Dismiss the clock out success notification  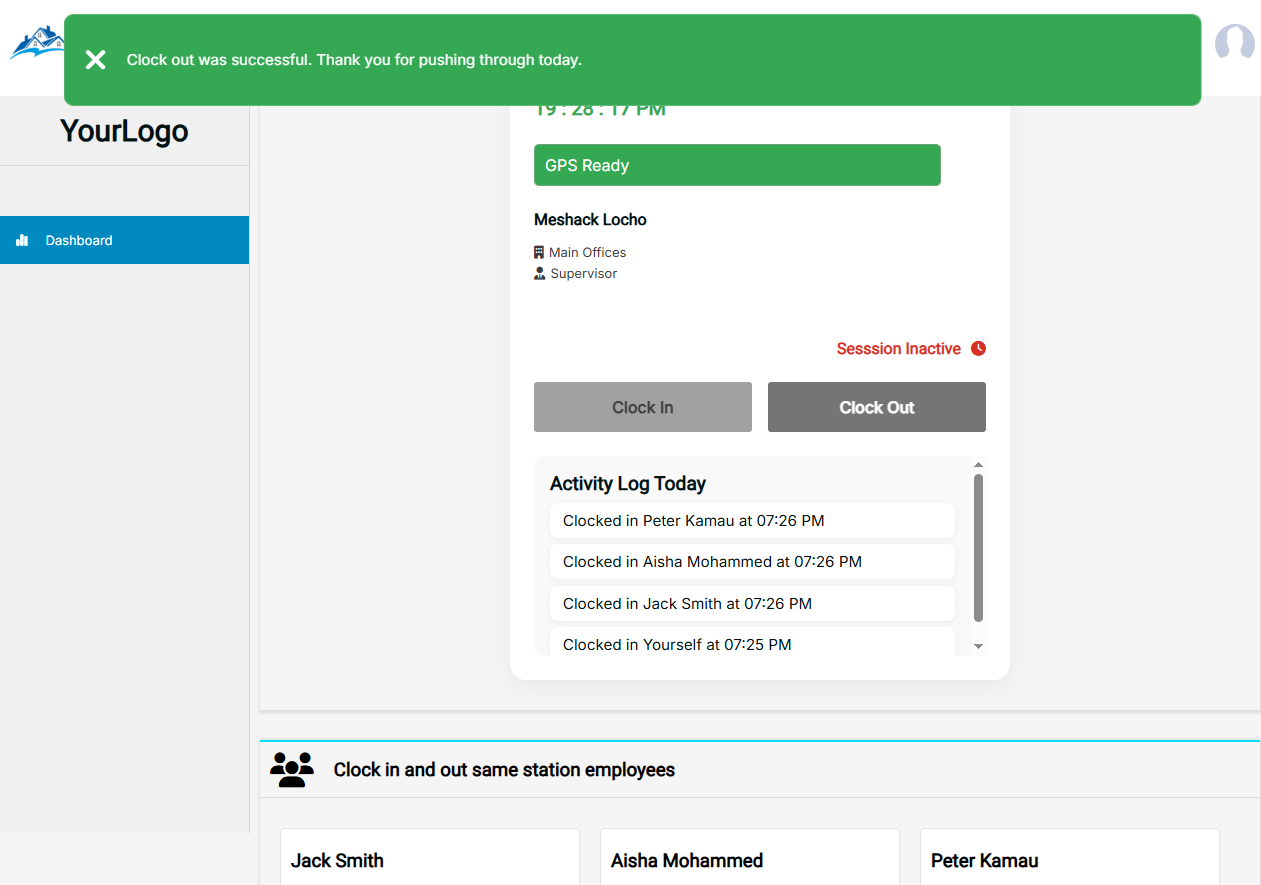[95, 59]
